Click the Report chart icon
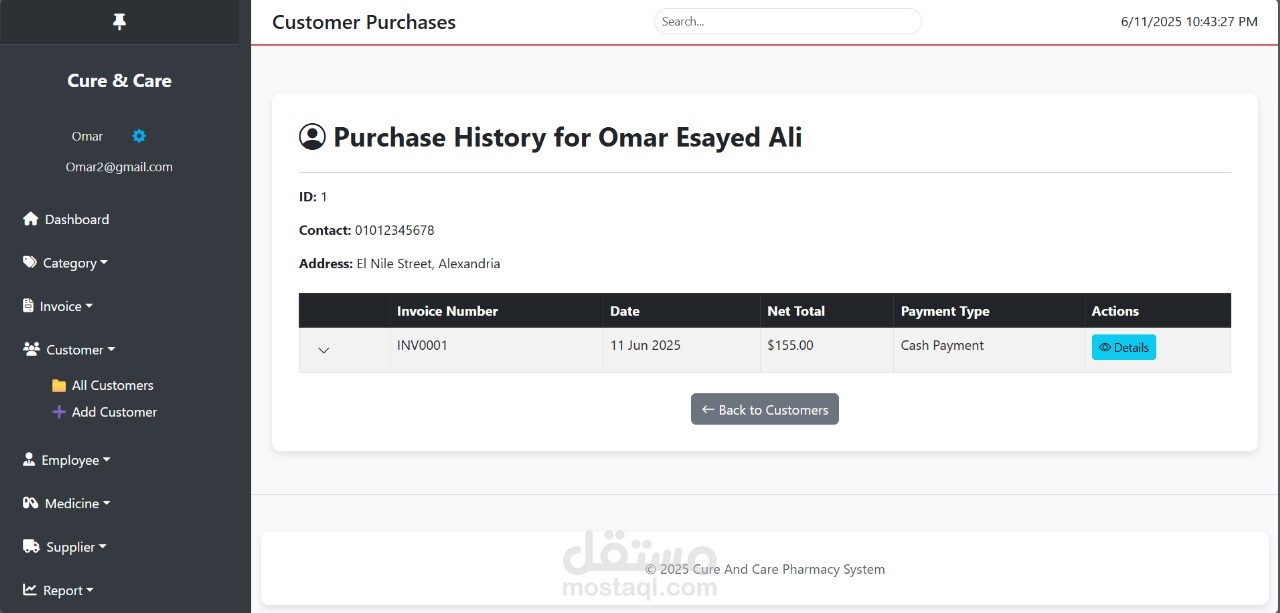The width and height of the screenshot is (1280, 613). click(x=30, y=590)
